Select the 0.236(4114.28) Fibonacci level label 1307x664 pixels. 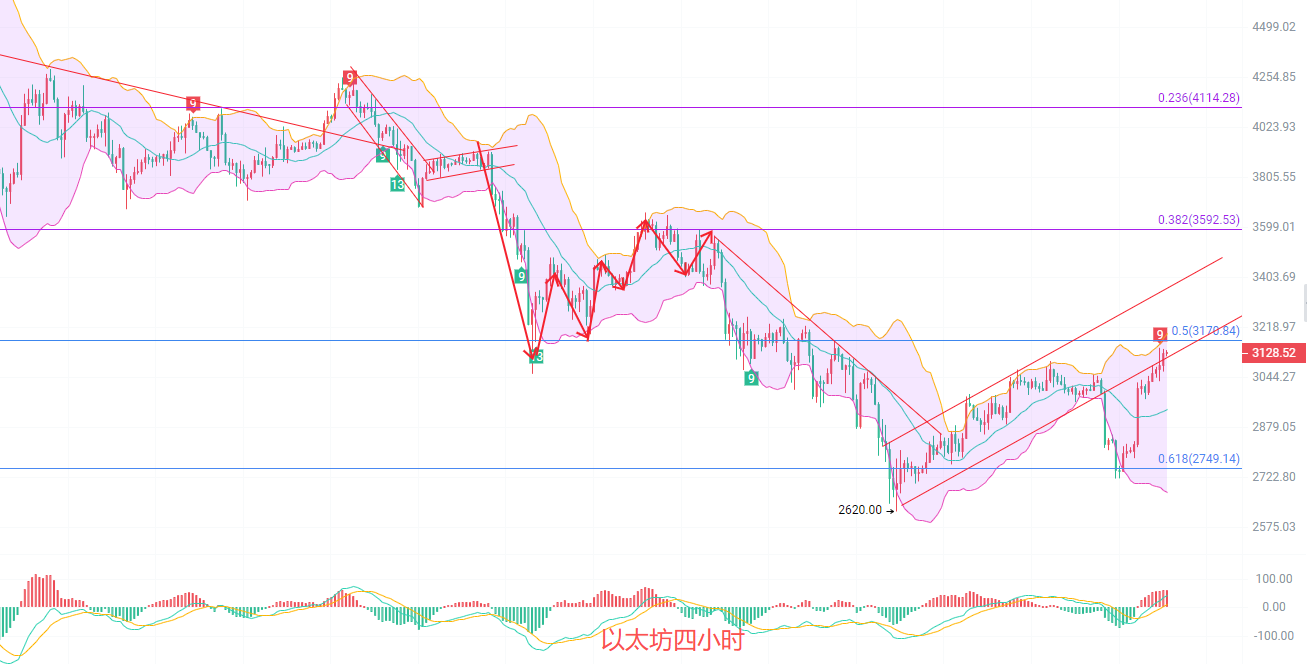1198,98
